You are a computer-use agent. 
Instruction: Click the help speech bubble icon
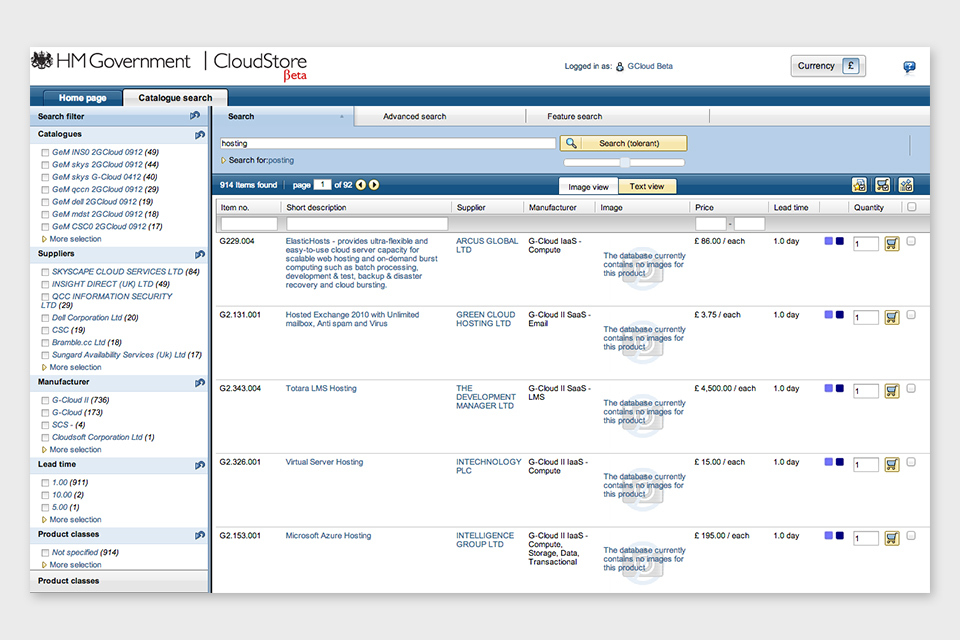point(909,67)
